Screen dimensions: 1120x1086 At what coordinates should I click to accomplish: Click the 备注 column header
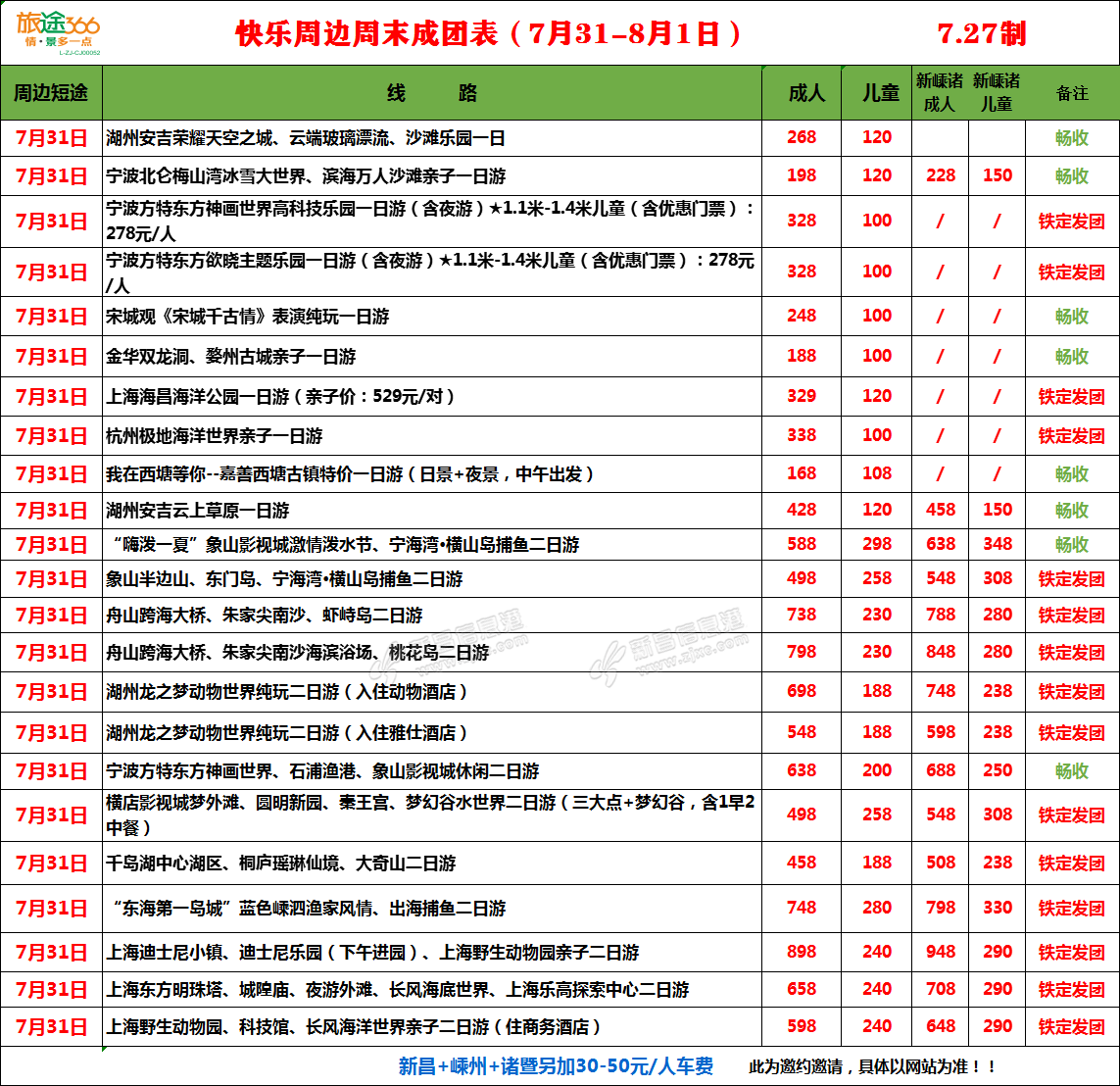[x=1072, y=93]
